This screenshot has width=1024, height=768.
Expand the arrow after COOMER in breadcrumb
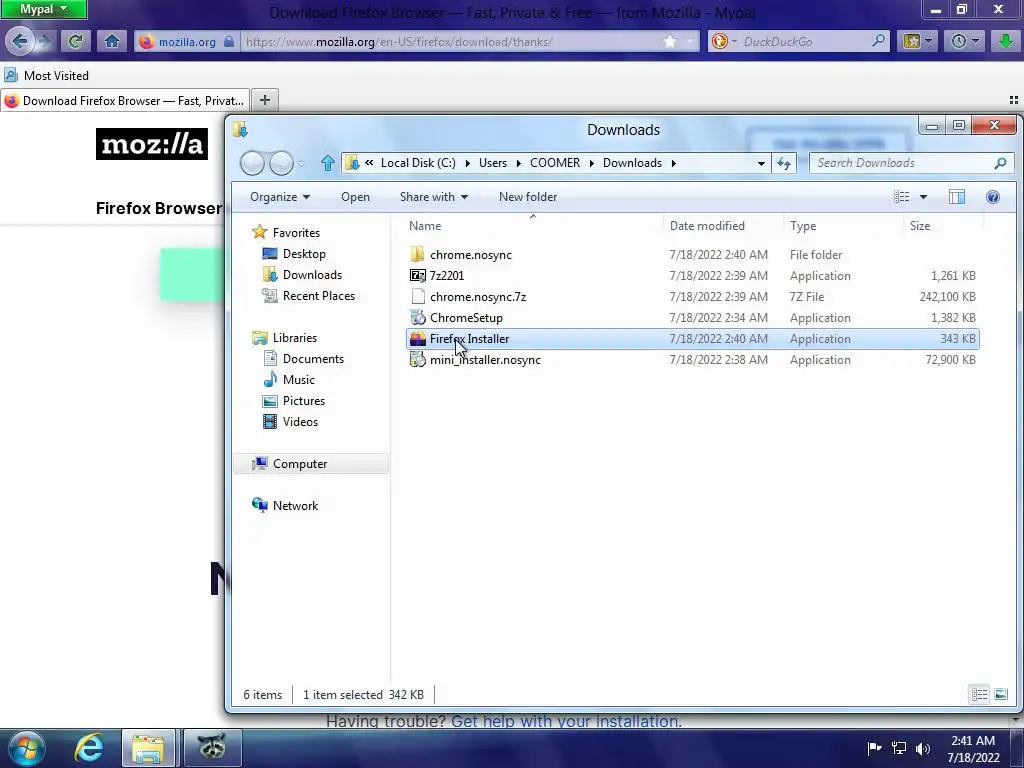pos(592,163)
